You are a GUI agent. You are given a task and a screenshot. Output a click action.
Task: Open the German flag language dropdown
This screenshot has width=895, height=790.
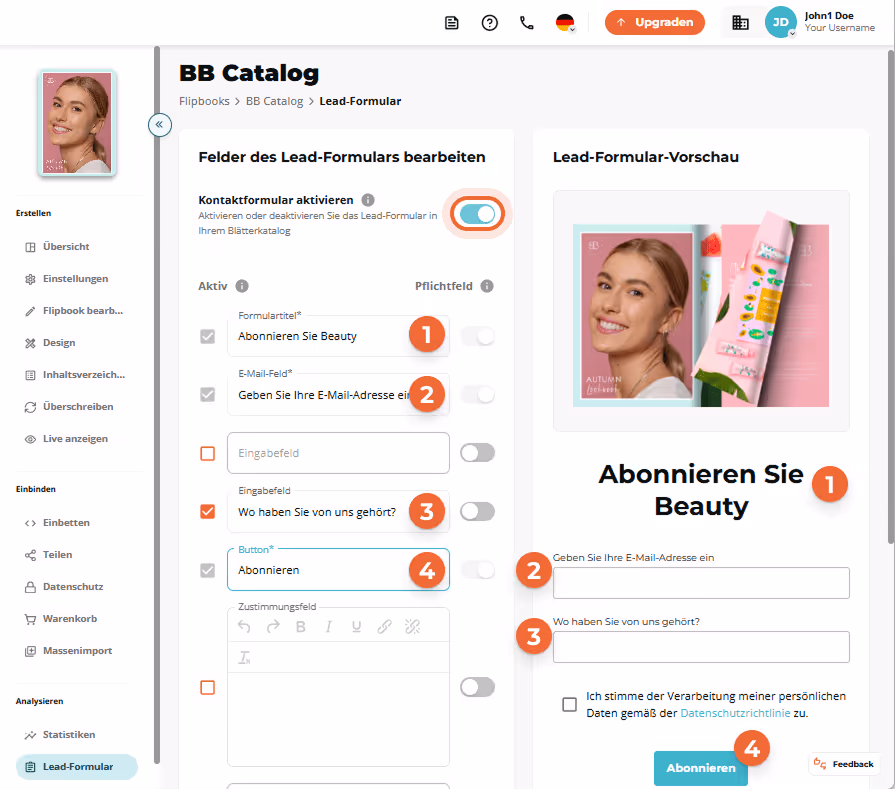[565, 23]
